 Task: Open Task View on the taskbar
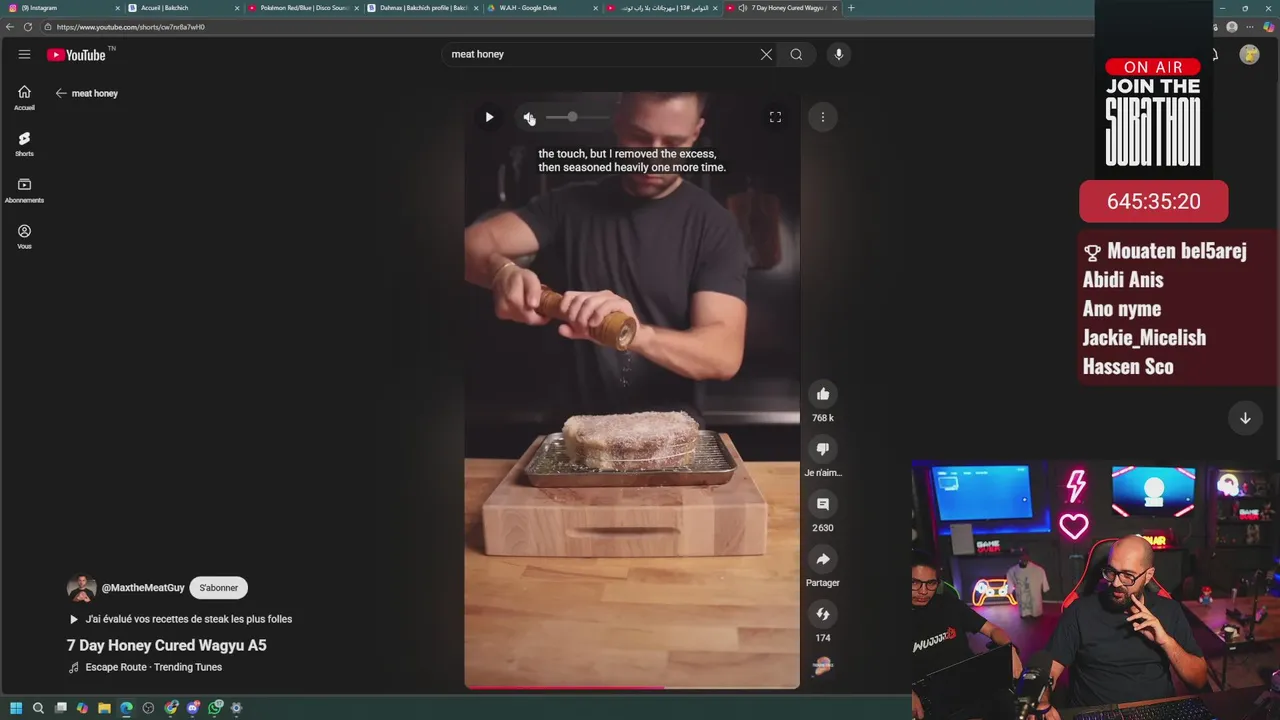60,708
